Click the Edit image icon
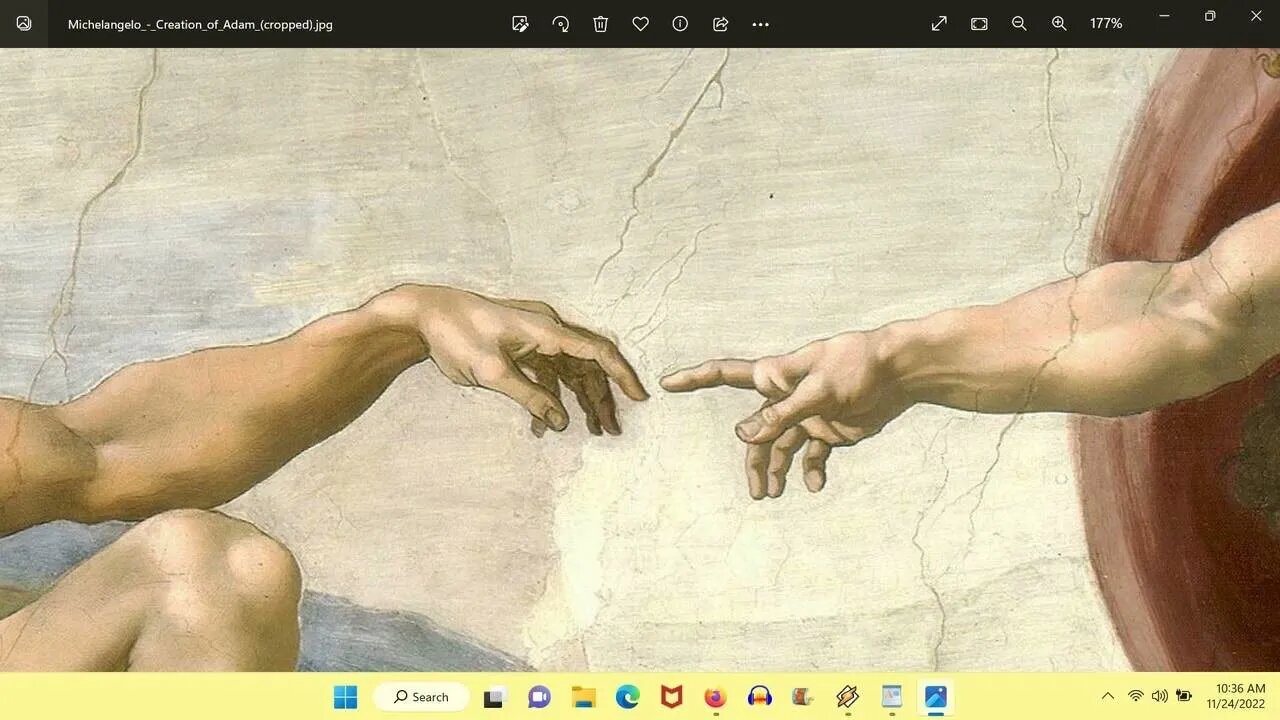The width and height of the screenshot is (1280, 720). pos(520,24)
